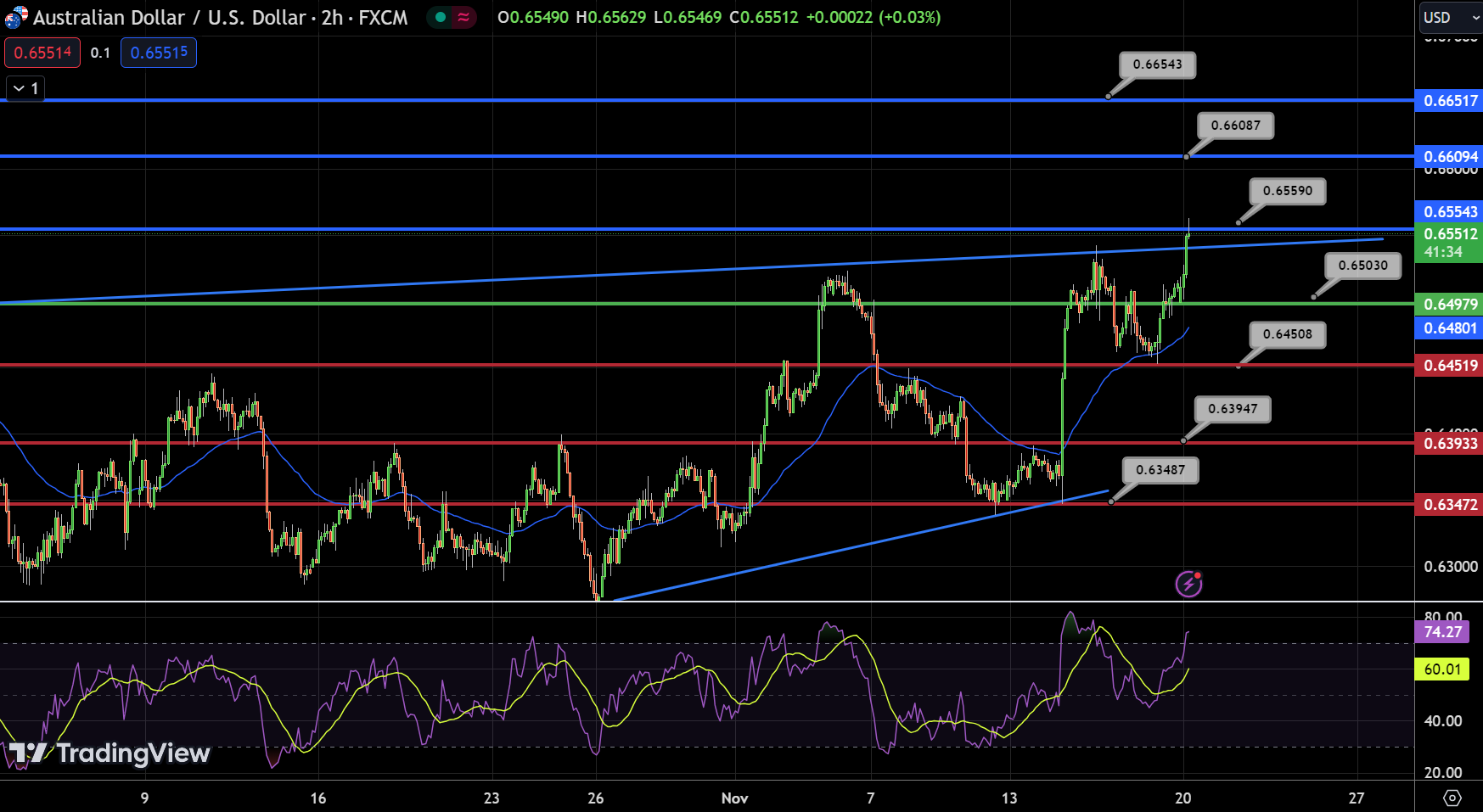Click the Nov date label on time axis
This screenshot has height=812, width=1483.
coord(734,798)
